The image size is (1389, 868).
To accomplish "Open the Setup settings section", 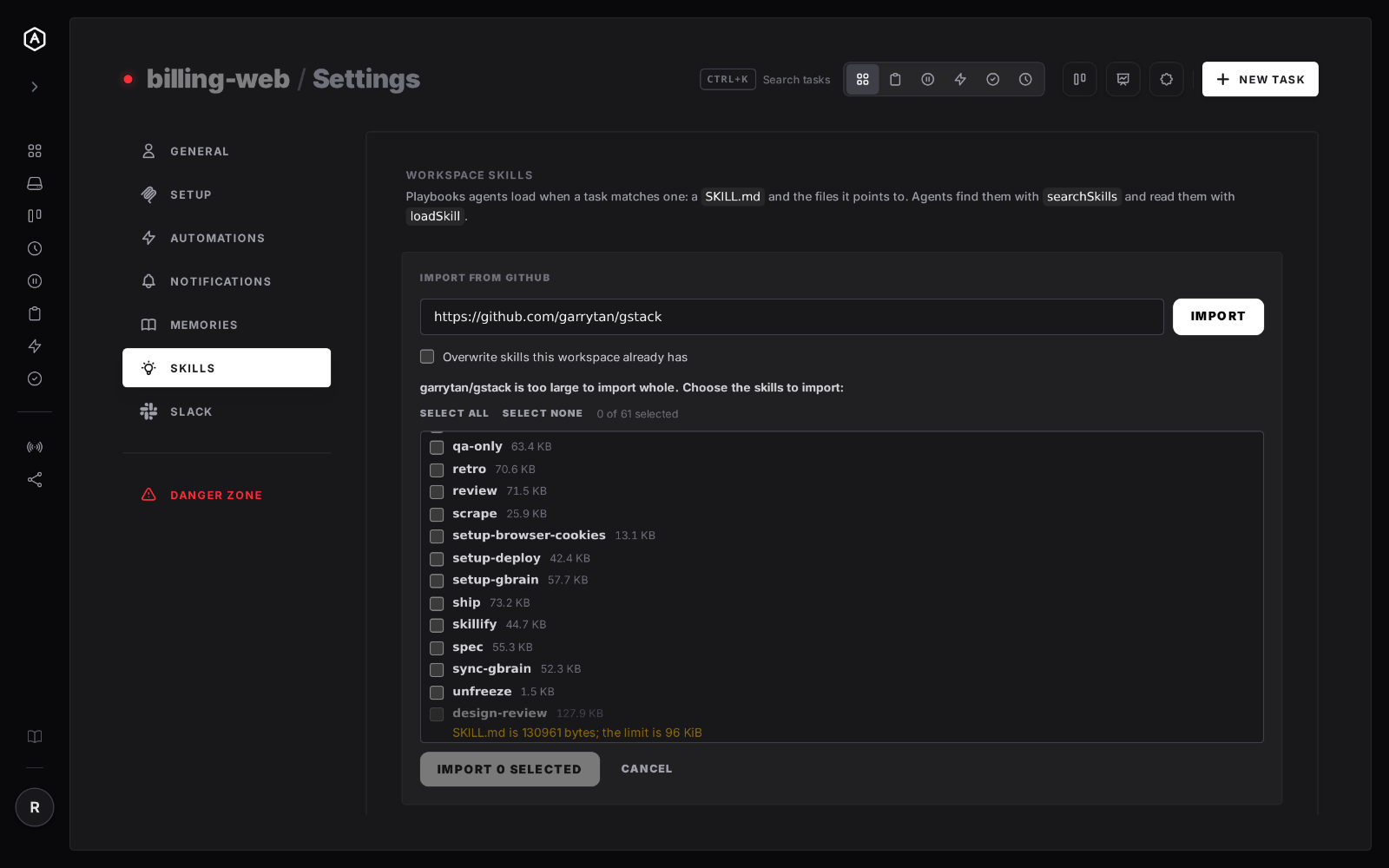I will coord(227,194).
